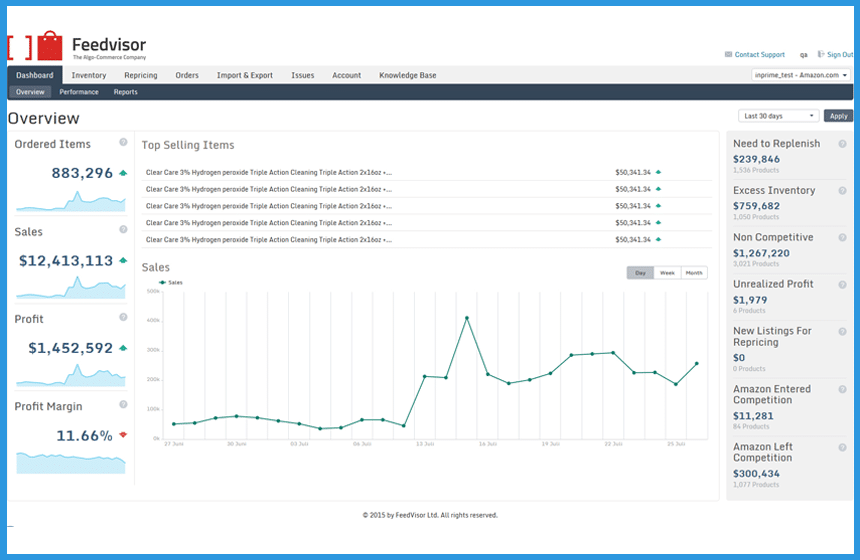Open Need to Replenish $239,846 value
The height and width of the screenshot is (560, 860).
click(756, 159)
